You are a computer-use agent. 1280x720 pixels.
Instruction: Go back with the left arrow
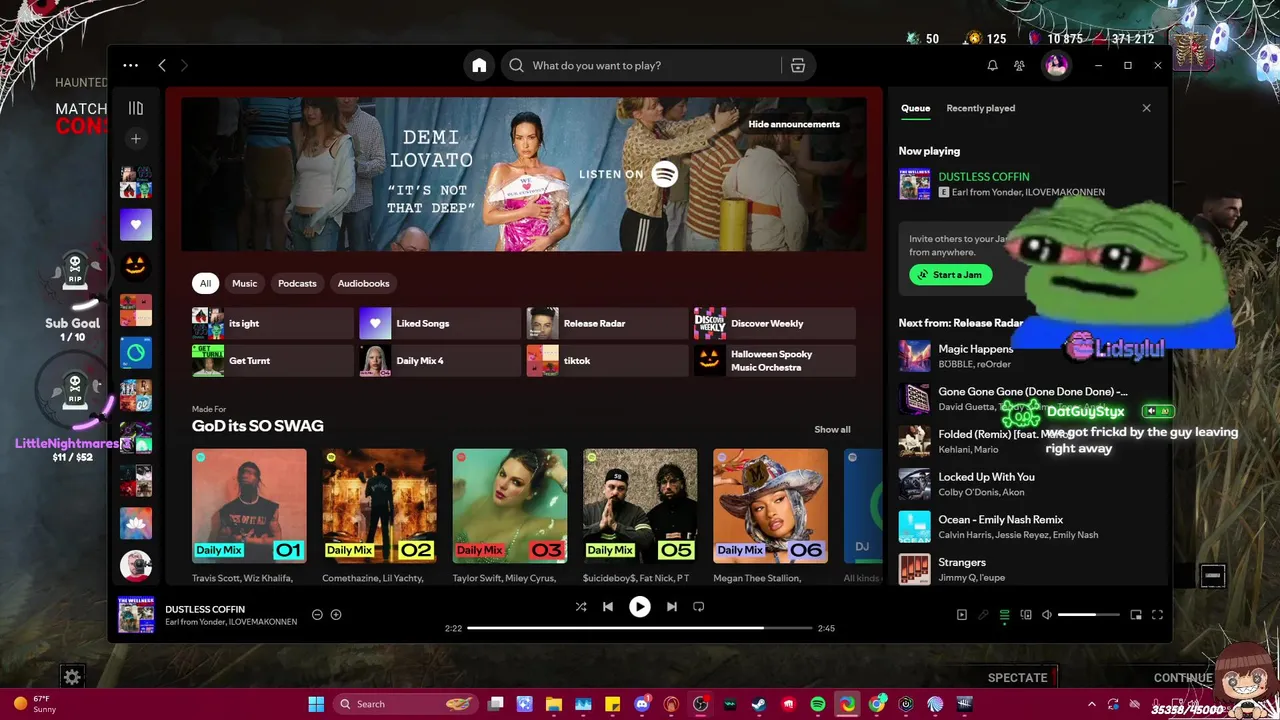coord(162,65)
